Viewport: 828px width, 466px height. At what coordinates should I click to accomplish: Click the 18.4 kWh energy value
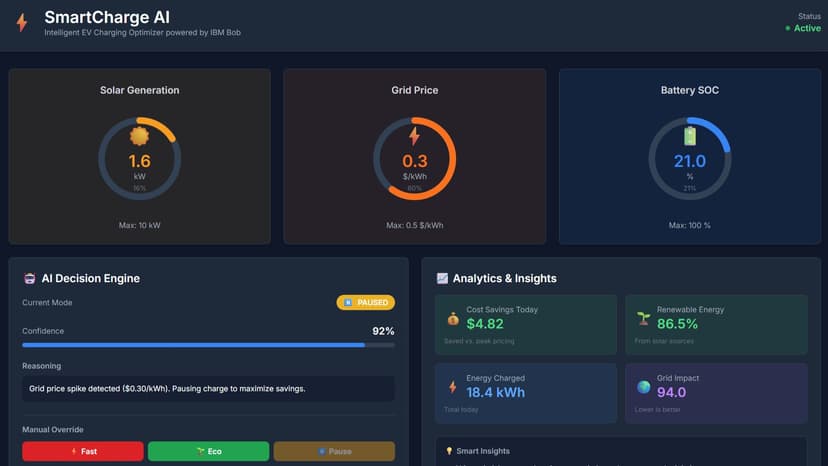click(x=495, y=393)
